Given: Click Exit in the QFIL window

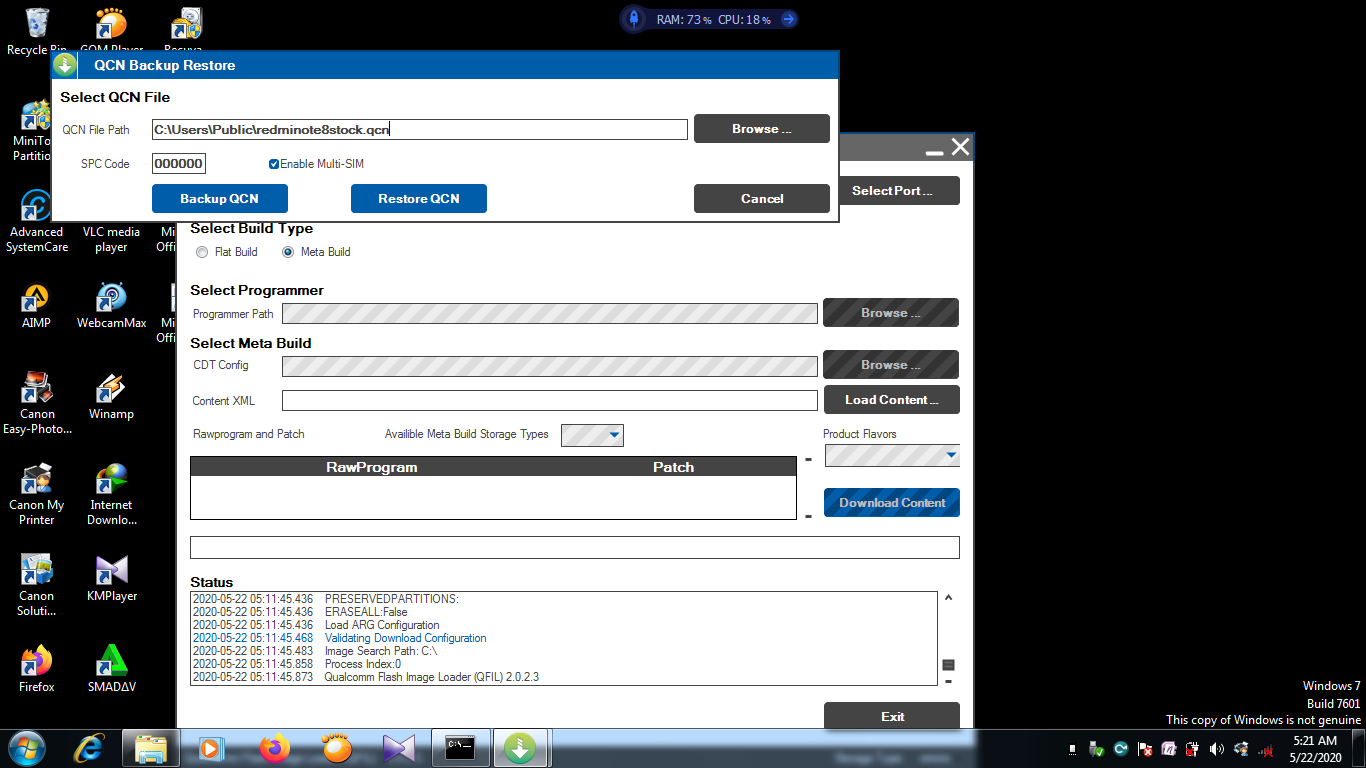Looking at the screenshot, I should coord(892,716).
